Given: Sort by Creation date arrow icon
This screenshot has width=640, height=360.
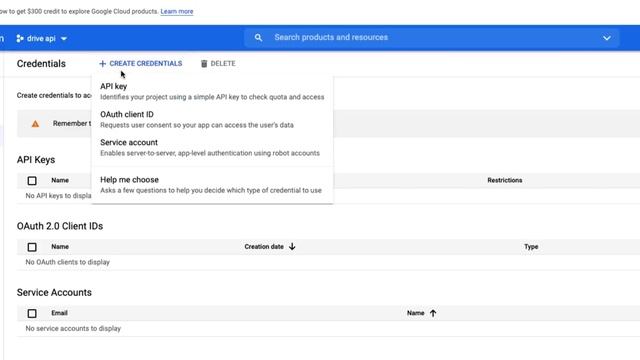Looking at the screenshot, I should tap(292, 247).
